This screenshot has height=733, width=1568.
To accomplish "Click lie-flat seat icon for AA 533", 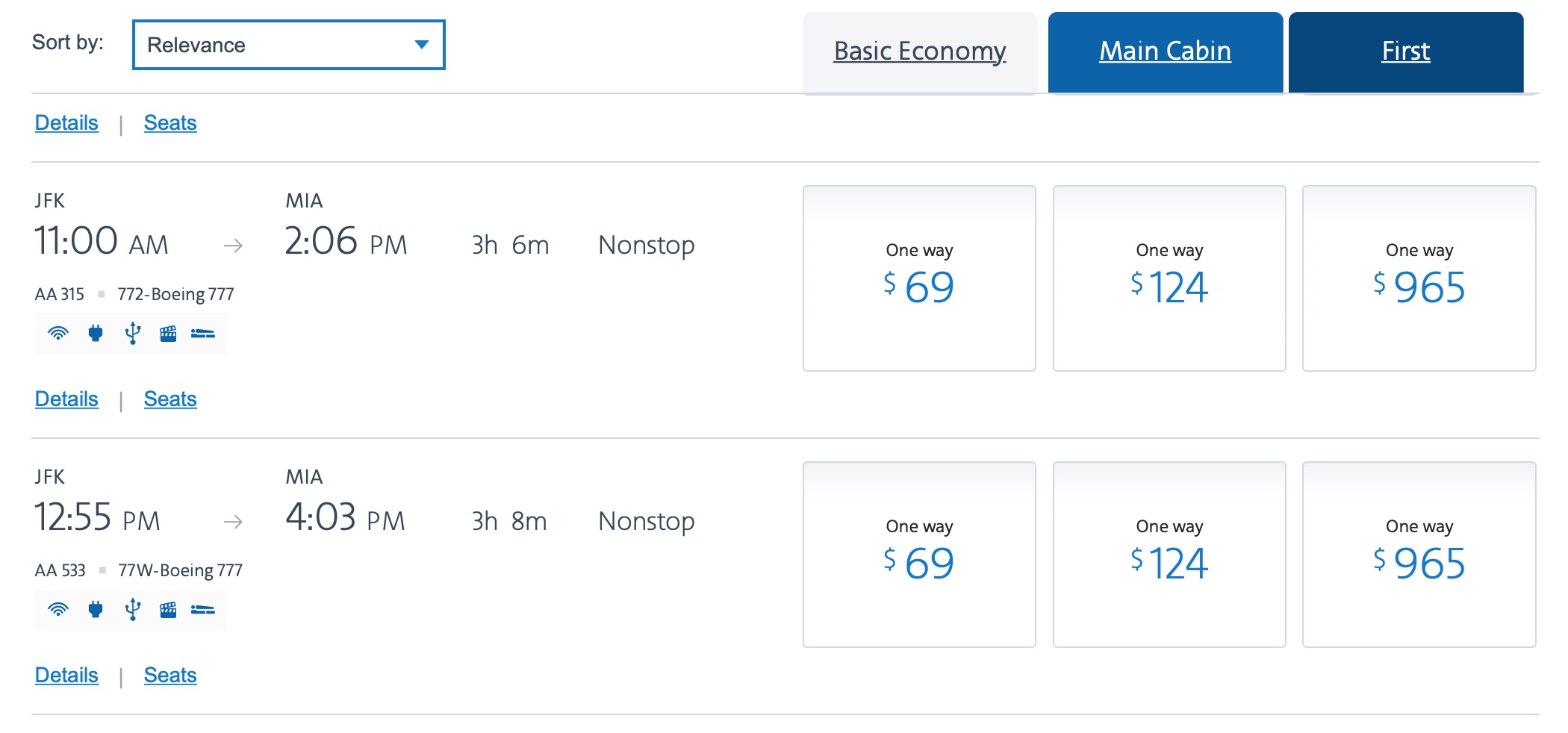I will 203,609.
